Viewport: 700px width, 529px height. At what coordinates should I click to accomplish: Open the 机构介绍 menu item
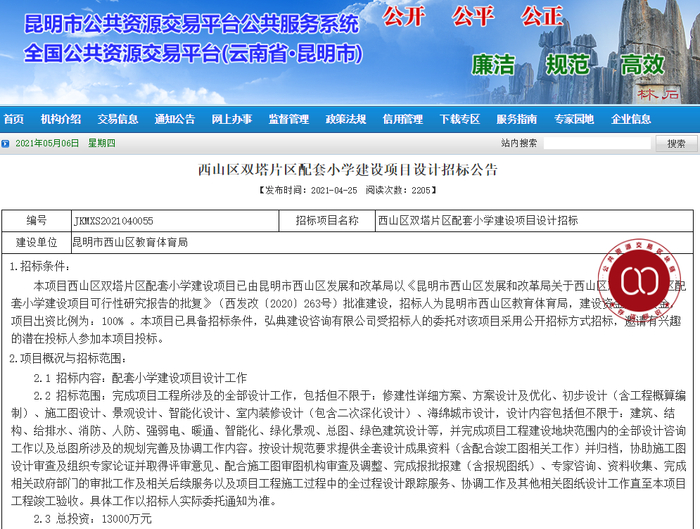point(61,119)
